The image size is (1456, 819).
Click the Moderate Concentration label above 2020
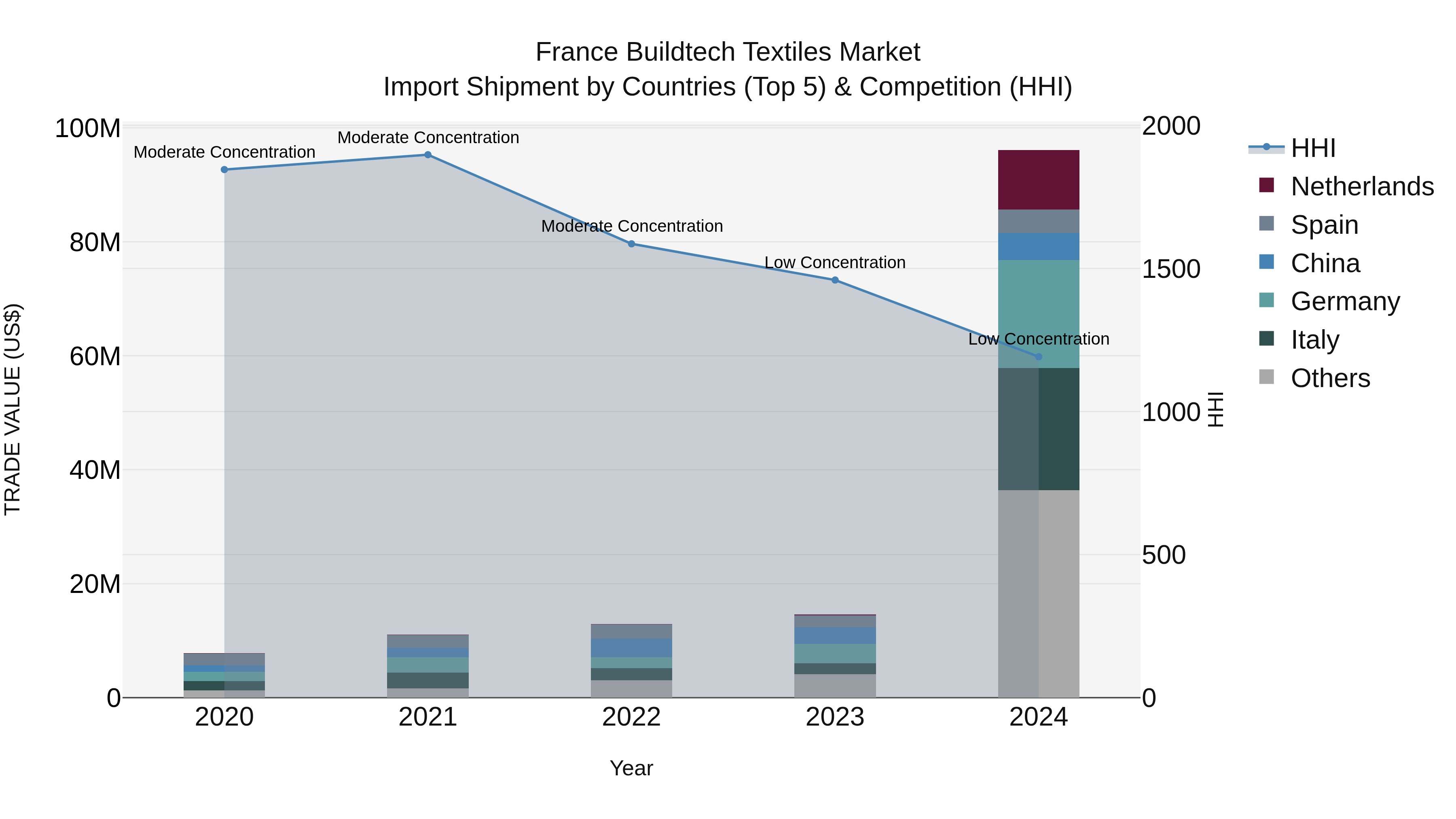tap(224, 152)
